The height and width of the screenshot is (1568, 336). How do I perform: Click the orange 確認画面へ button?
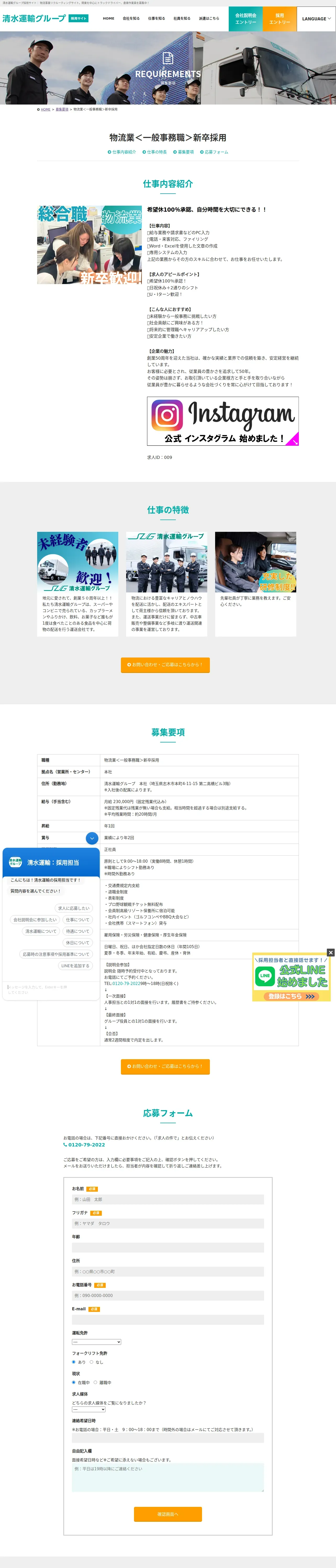168,1514
